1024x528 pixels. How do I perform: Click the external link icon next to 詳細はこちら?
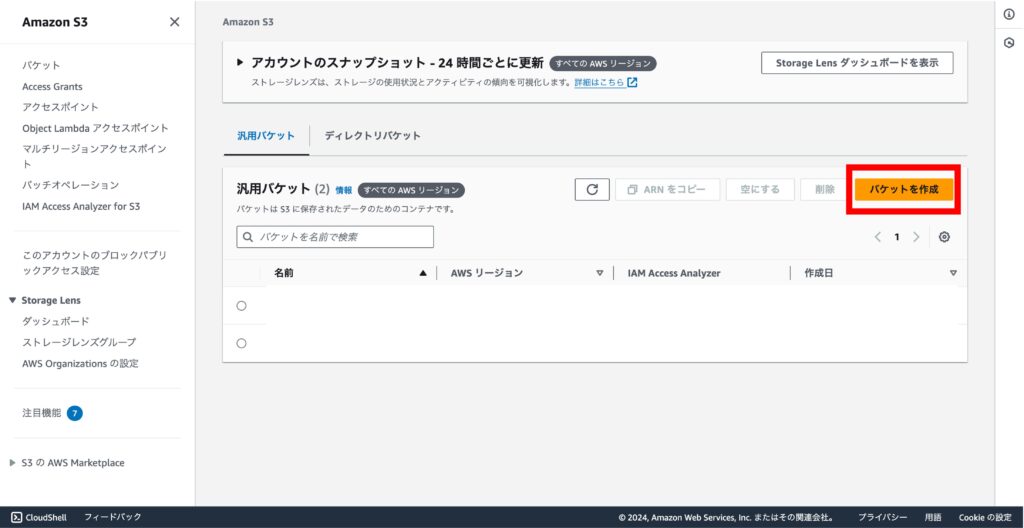(x=632, y=83)
